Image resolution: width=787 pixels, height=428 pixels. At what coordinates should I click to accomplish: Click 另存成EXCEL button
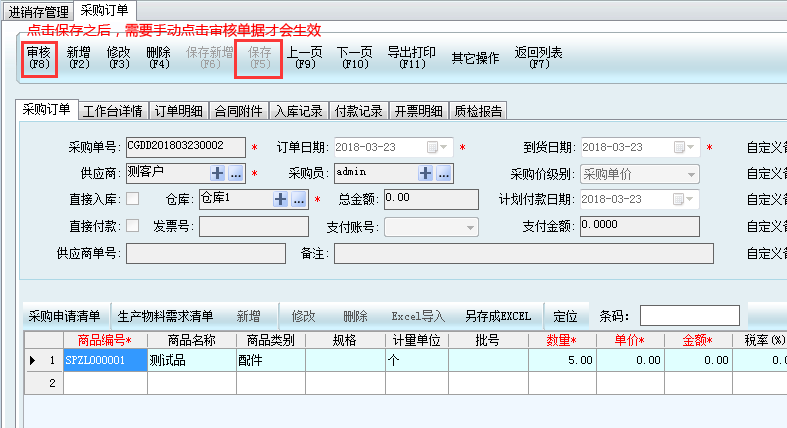[x=498, y=316]
